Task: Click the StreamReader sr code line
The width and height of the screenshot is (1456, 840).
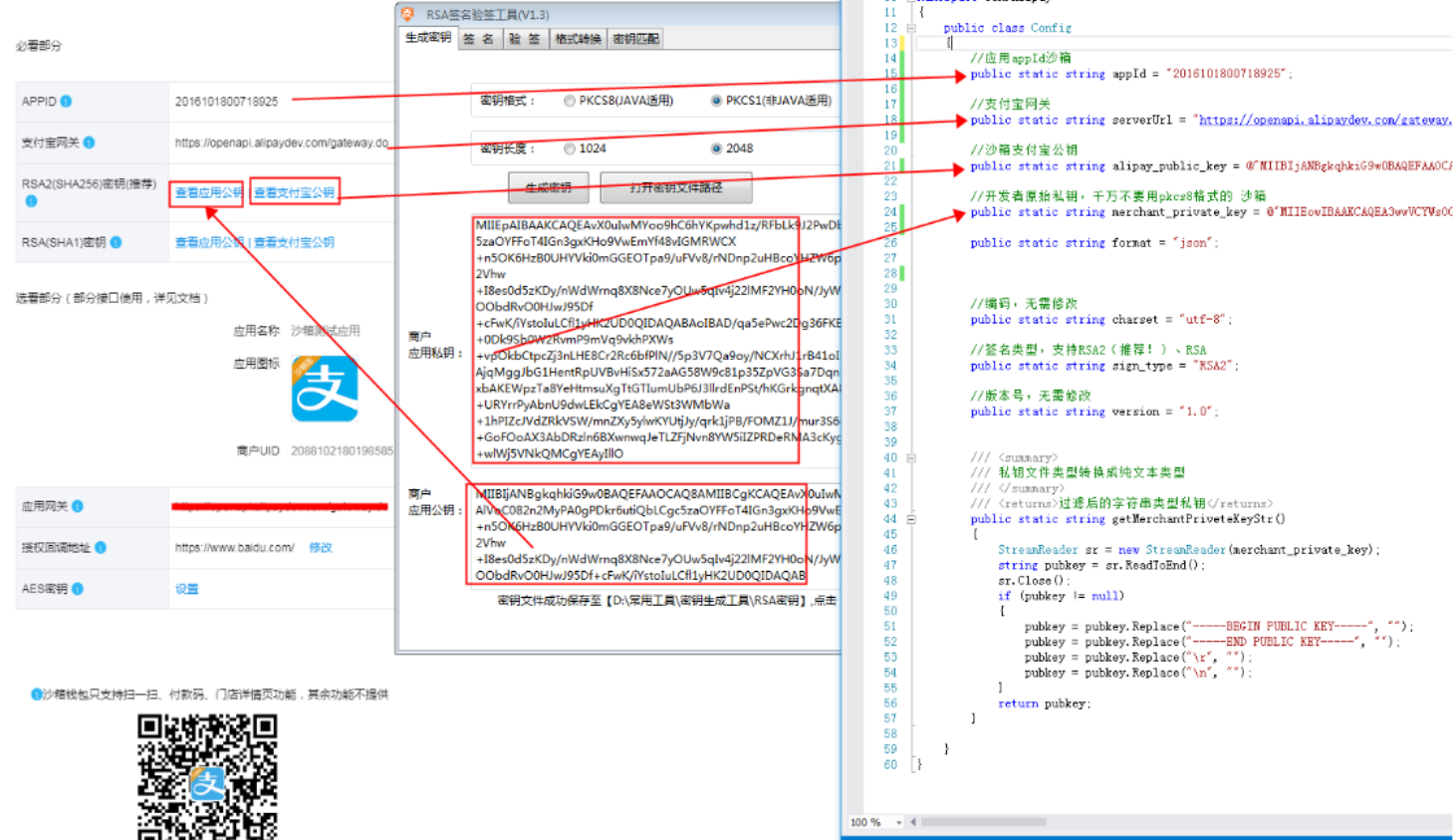Action: coord(1189,550)
